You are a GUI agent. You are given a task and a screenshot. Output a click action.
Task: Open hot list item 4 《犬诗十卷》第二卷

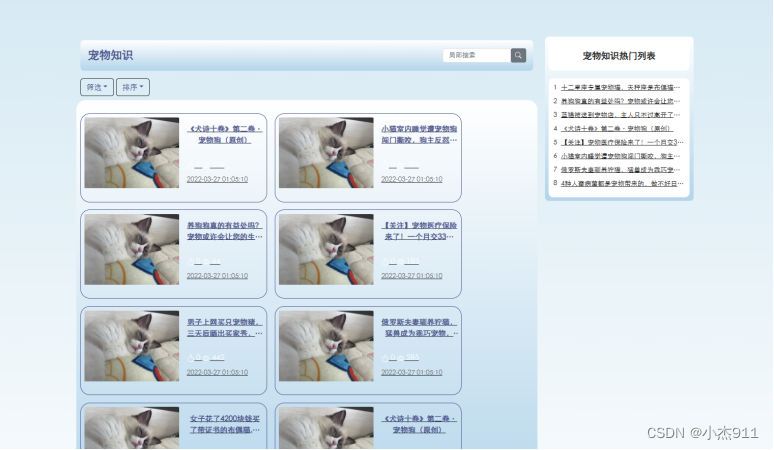click(x=617, y=129)
